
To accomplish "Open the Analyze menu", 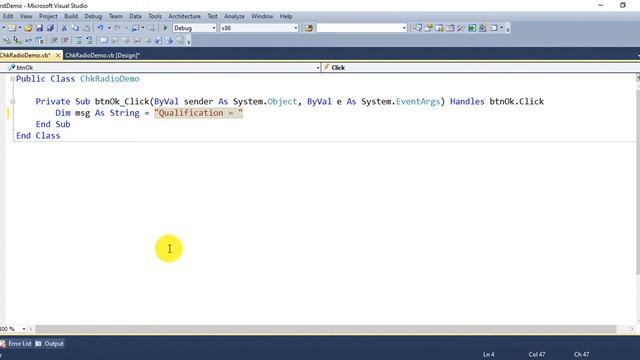I will pos(234,16).
